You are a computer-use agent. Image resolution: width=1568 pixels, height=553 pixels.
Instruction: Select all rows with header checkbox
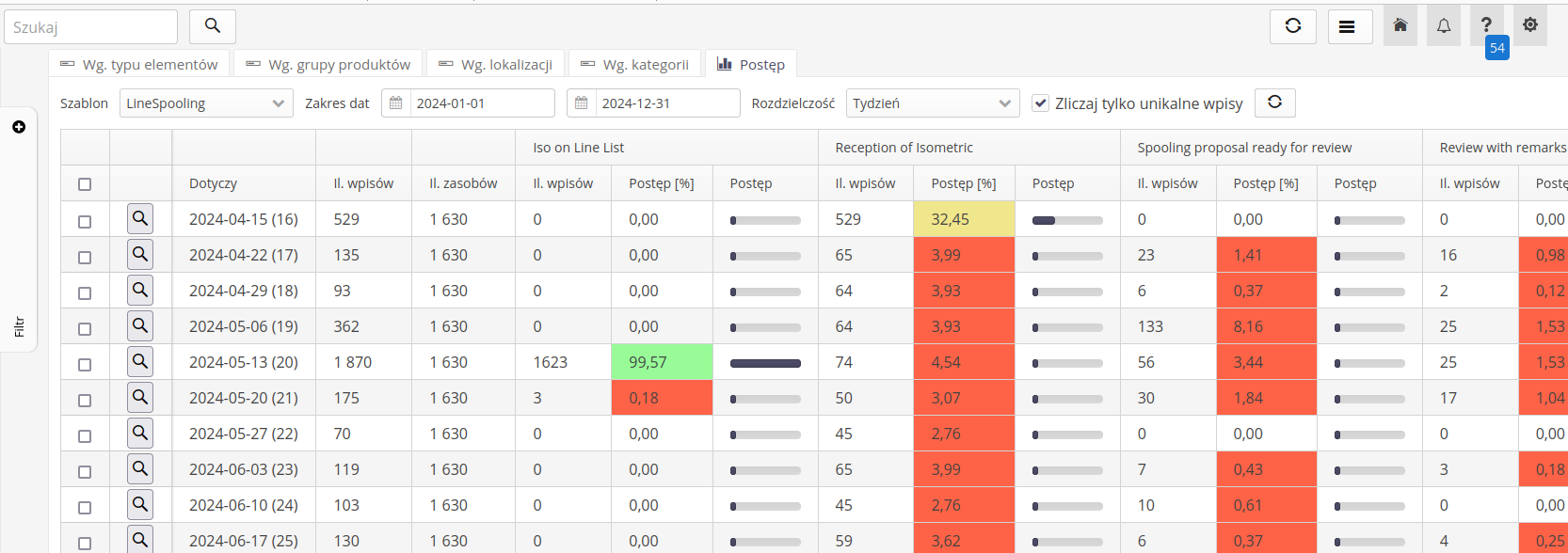click(x=85, y=184)
